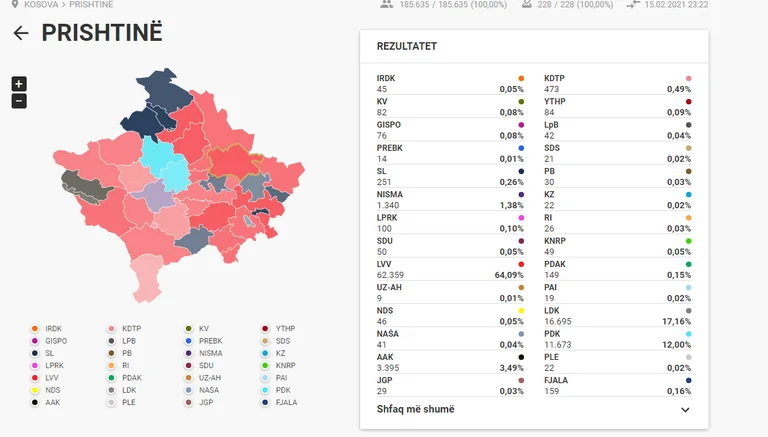Select the LVV legend red dot
The image size is (768, 437).
[x=35, y=378]
